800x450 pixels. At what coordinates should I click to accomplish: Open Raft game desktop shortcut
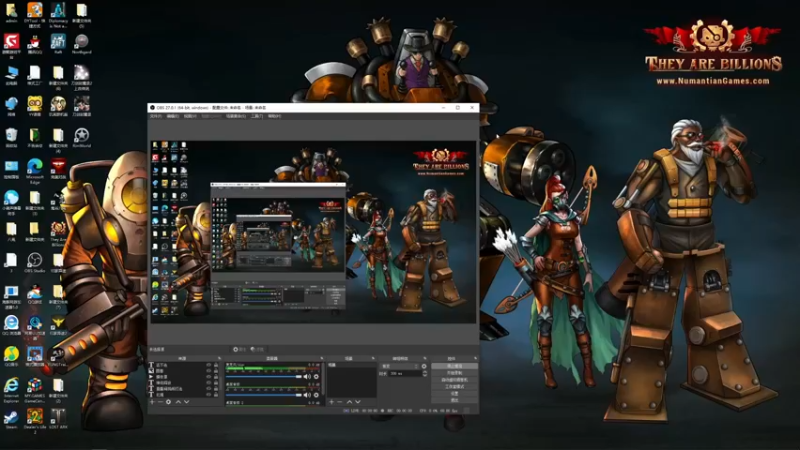58,44
